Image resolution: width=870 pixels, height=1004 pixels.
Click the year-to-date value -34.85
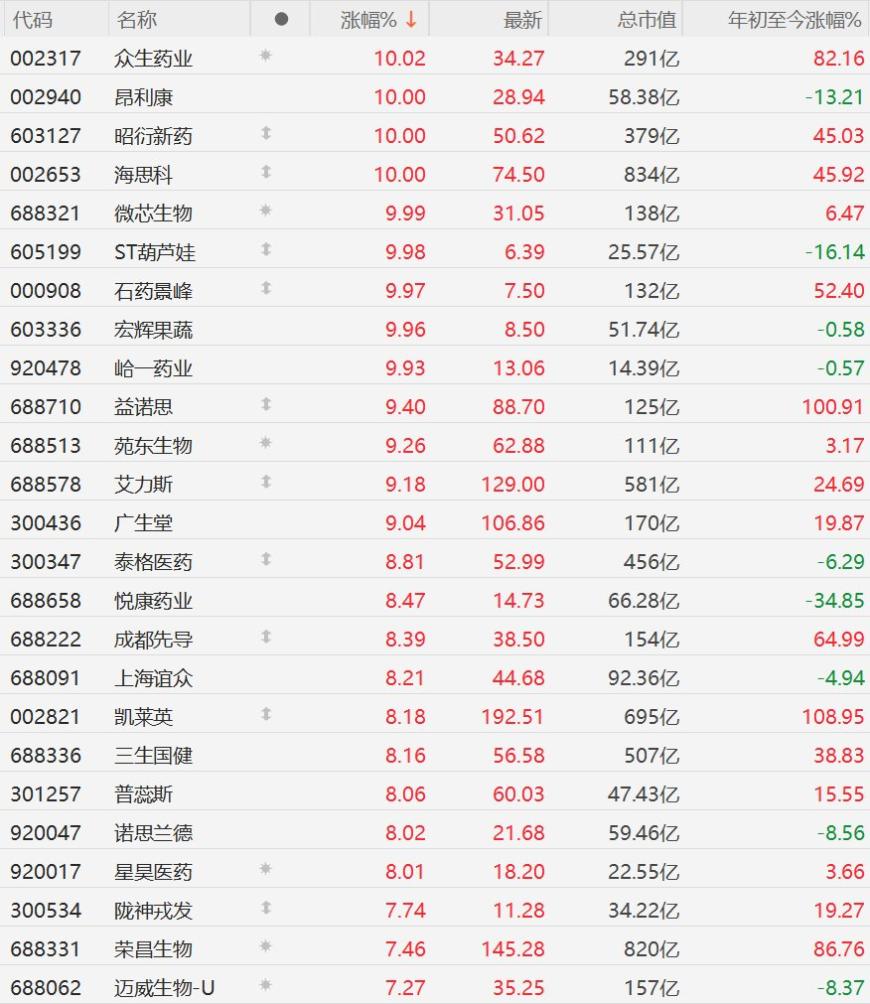click(835, 601)
